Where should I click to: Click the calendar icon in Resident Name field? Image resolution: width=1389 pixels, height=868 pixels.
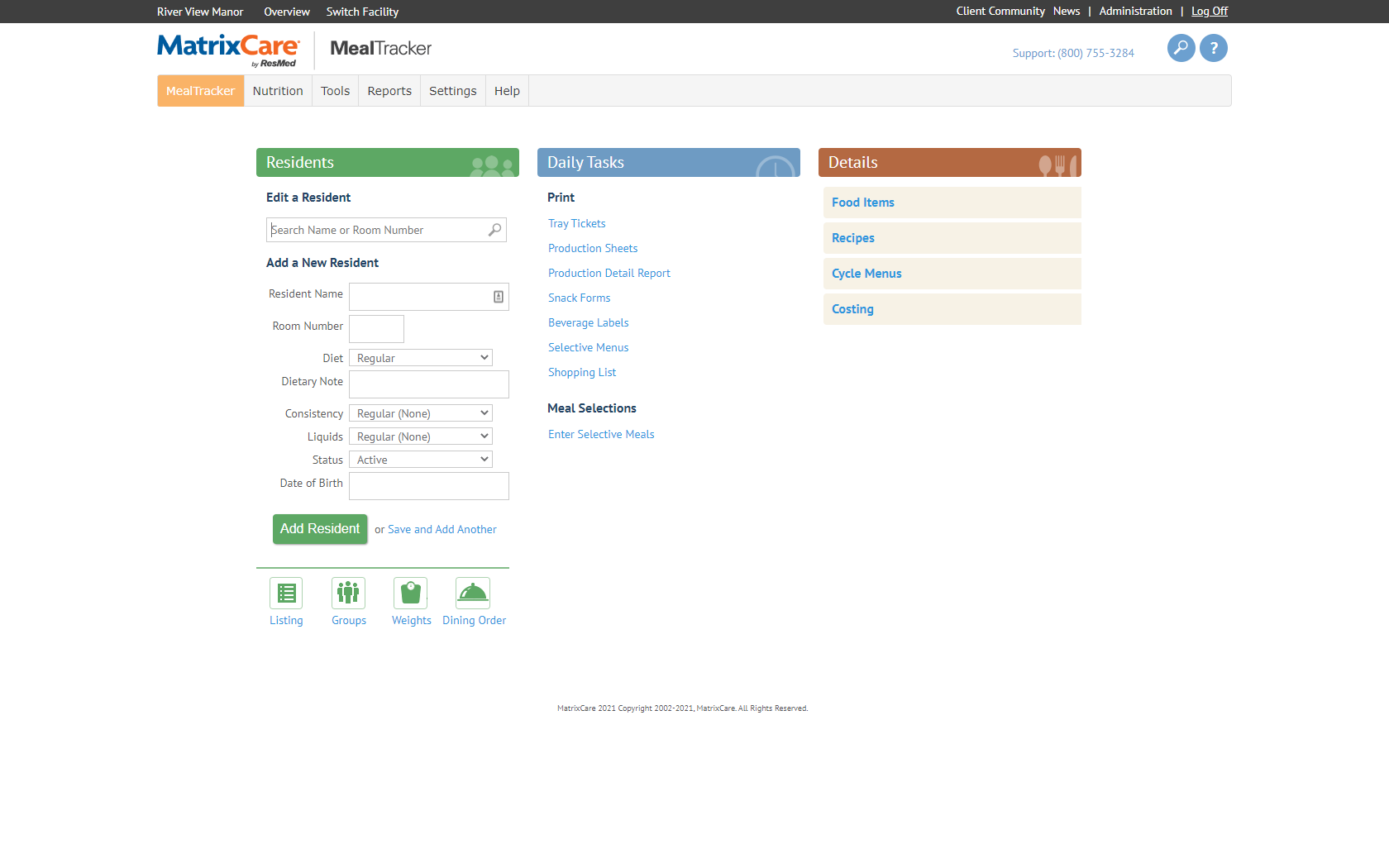(497, 296)
